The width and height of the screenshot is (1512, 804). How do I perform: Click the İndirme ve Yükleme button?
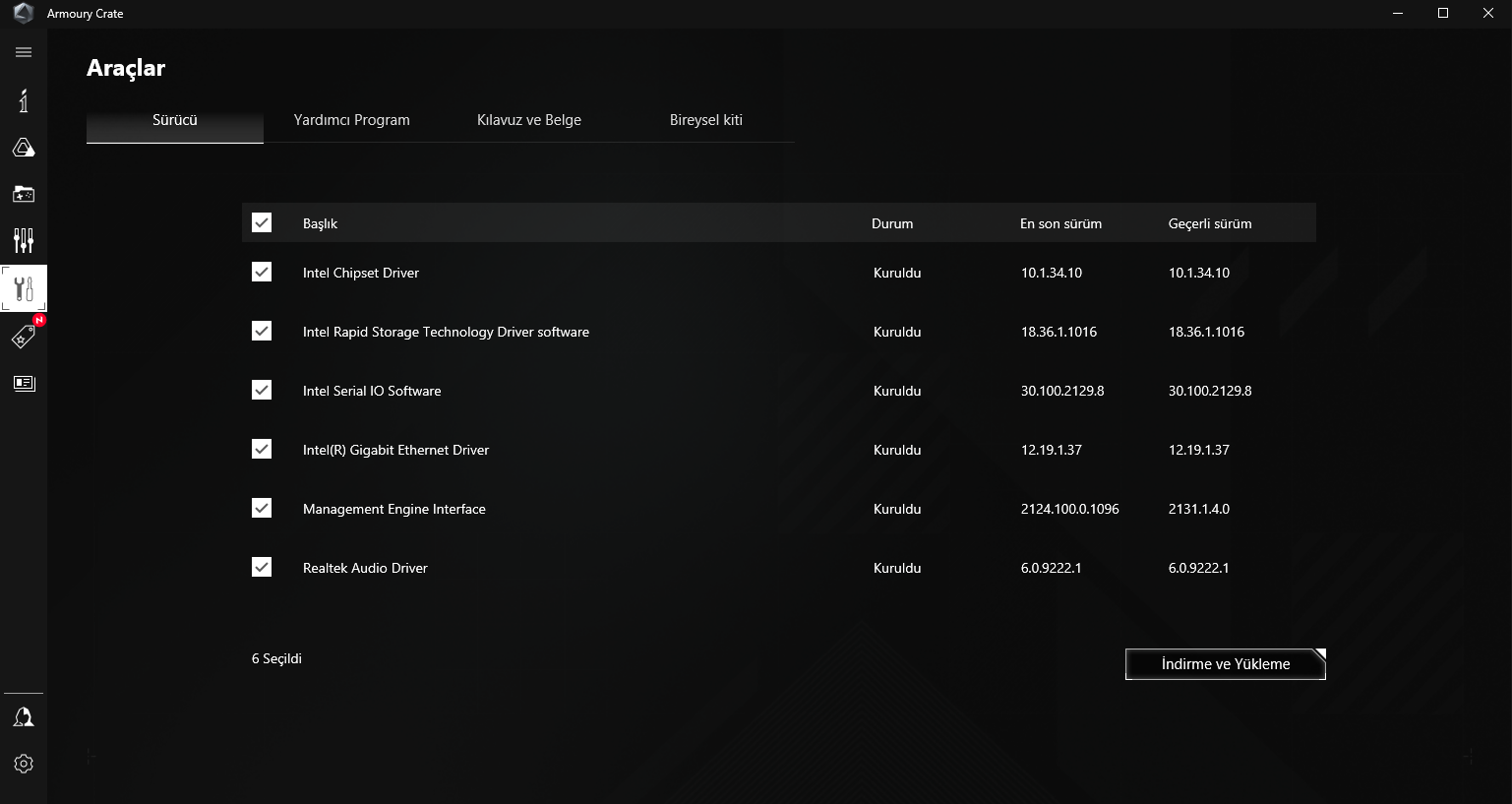coord(1226,664)
